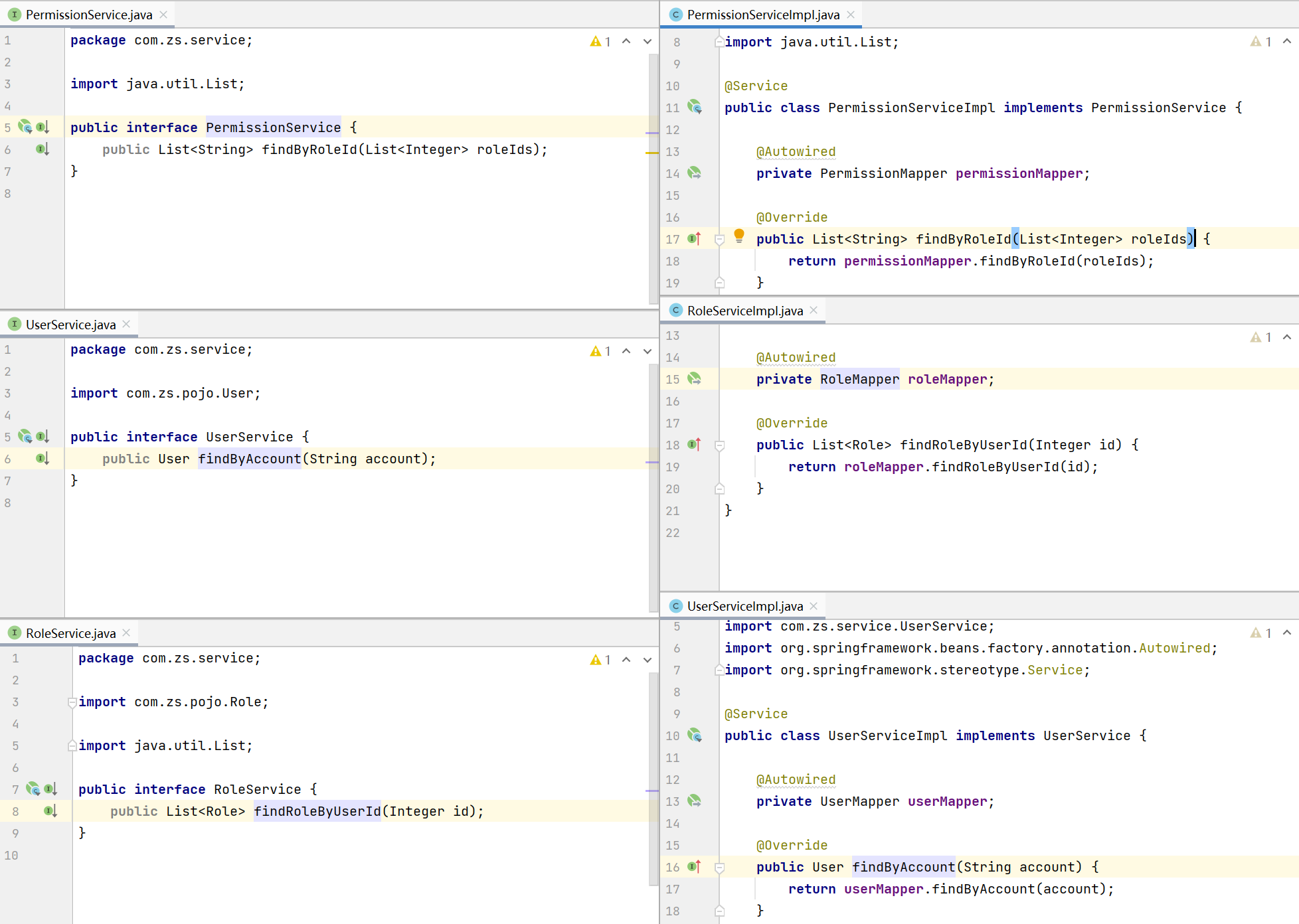
Task: Go to next highlighted error in RoleService.java
Action: [648, 660]
